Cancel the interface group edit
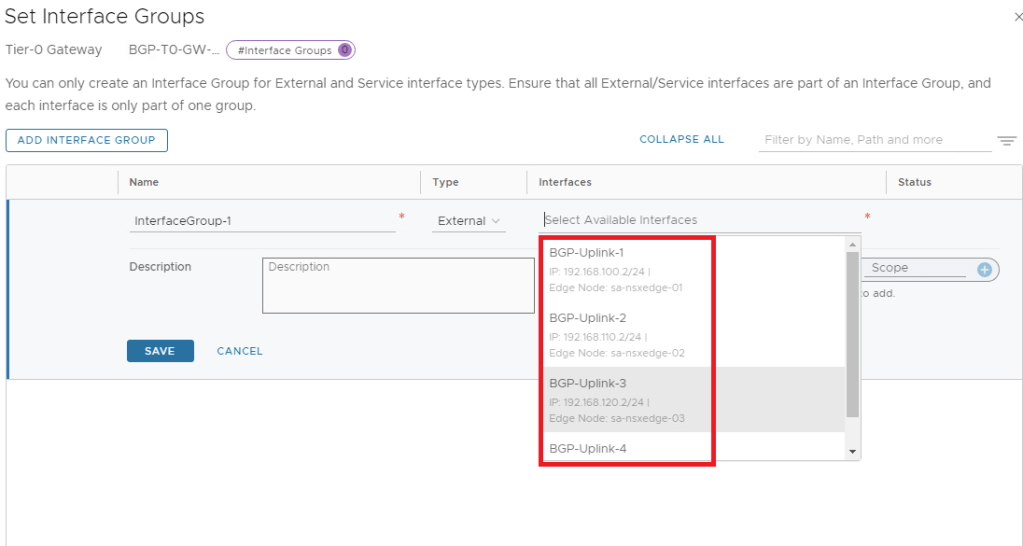The width and height of the screenshot is (1023, 546). (x=240, y=351)
